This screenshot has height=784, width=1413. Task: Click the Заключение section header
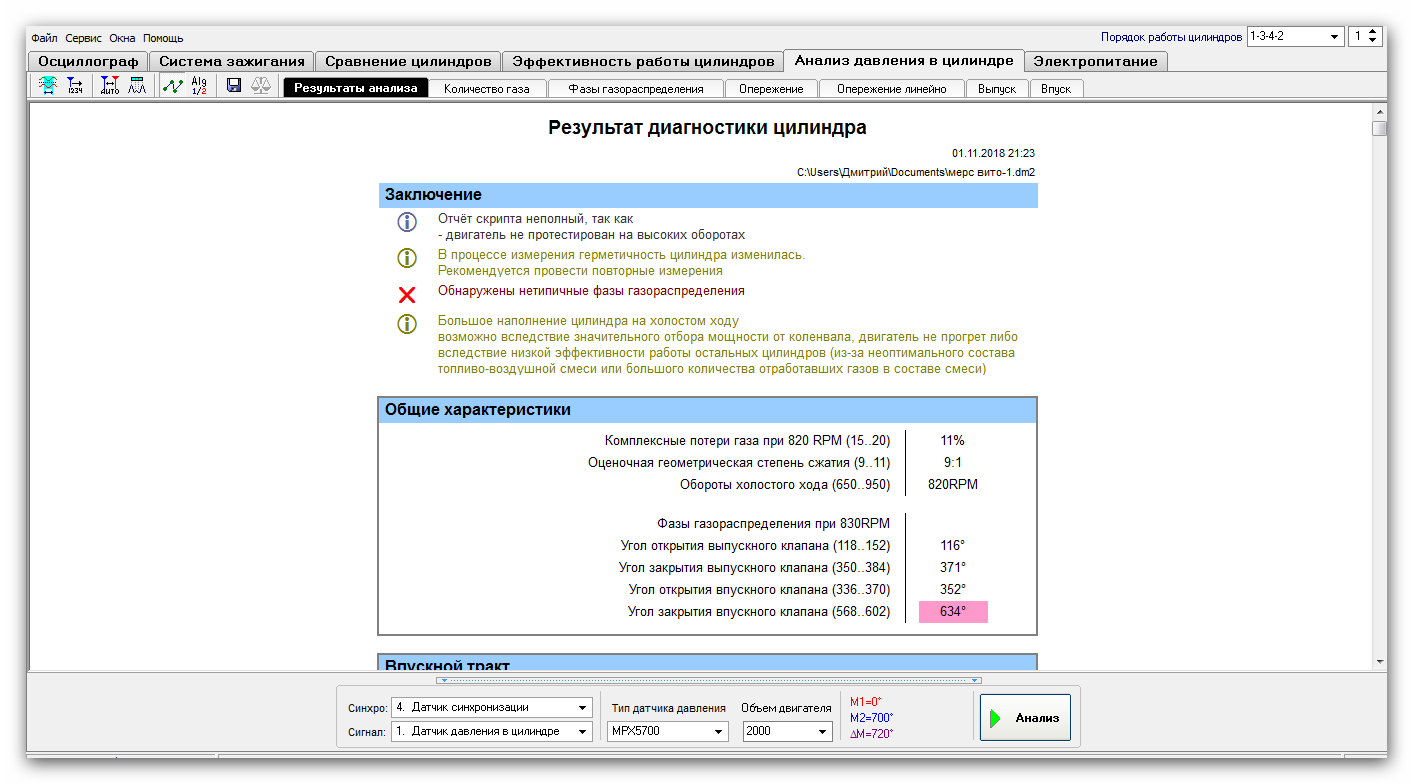tap(708, 195)
